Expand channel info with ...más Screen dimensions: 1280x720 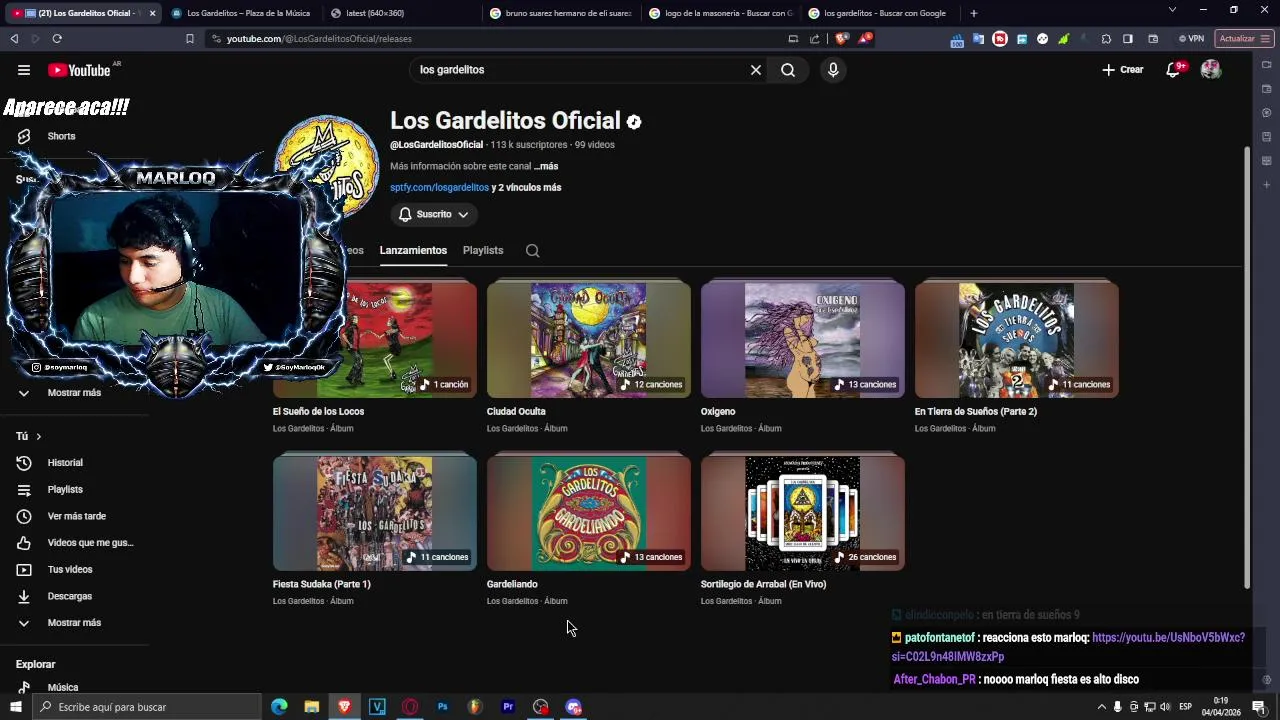546,167
